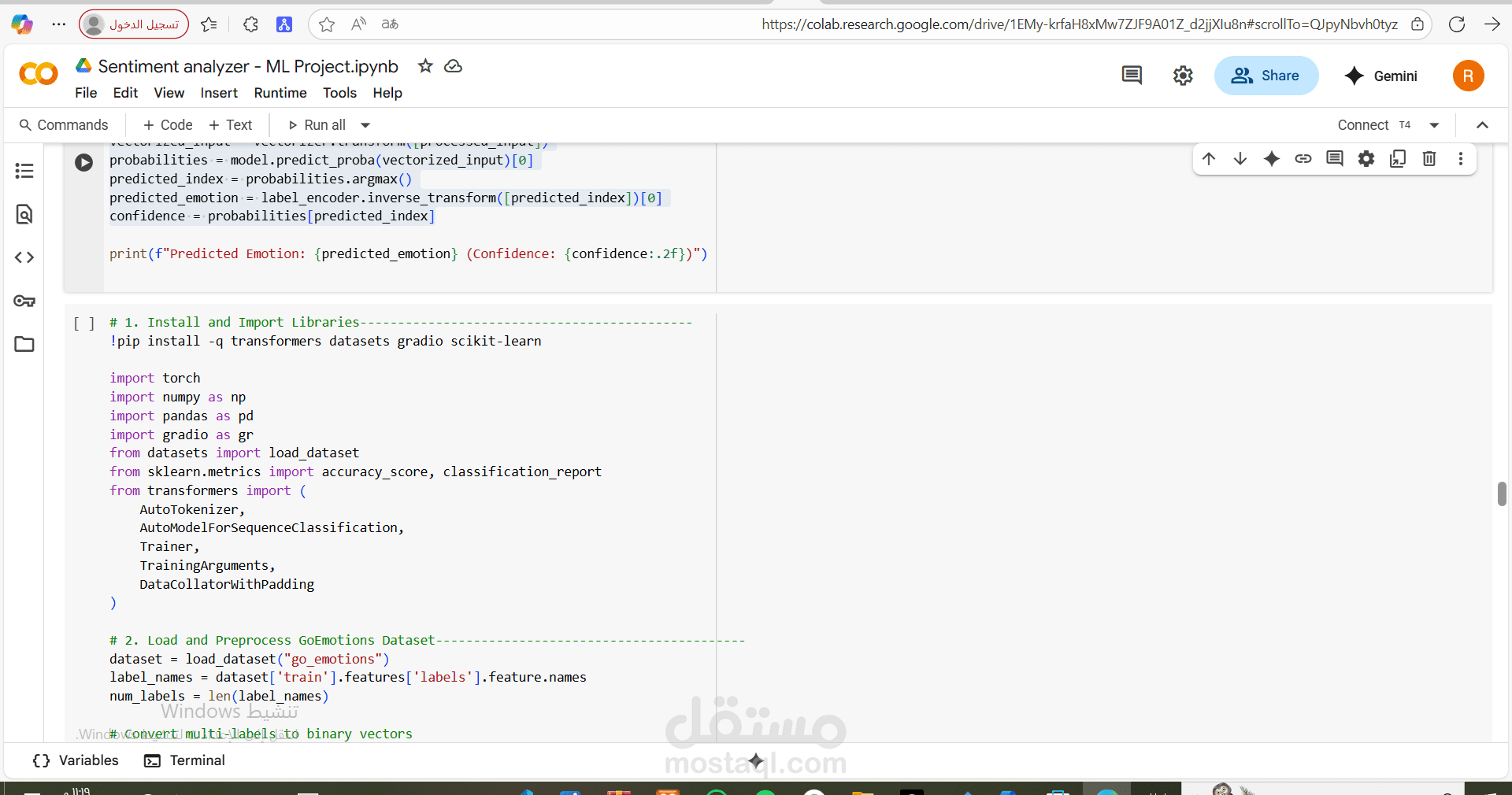
Task: Open browser more options ellipsis
Action: 59,24
